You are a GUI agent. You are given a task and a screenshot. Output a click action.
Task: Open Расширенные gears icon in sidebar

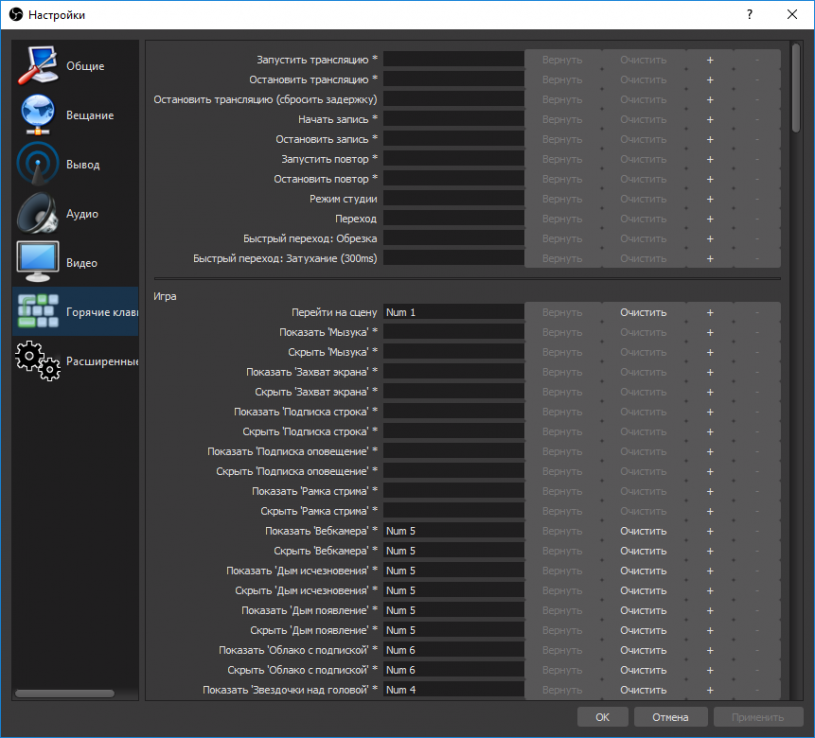pyautogui.click(x=38, y=361)
